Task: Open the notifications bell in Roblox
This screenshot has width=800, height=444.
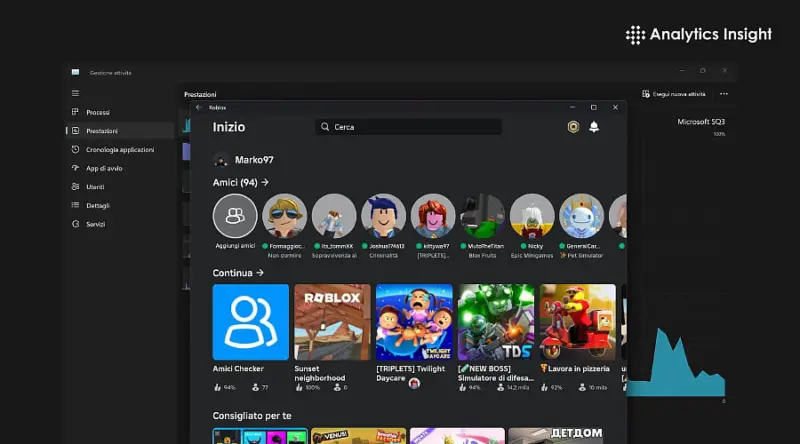Action: pos(594,127)
